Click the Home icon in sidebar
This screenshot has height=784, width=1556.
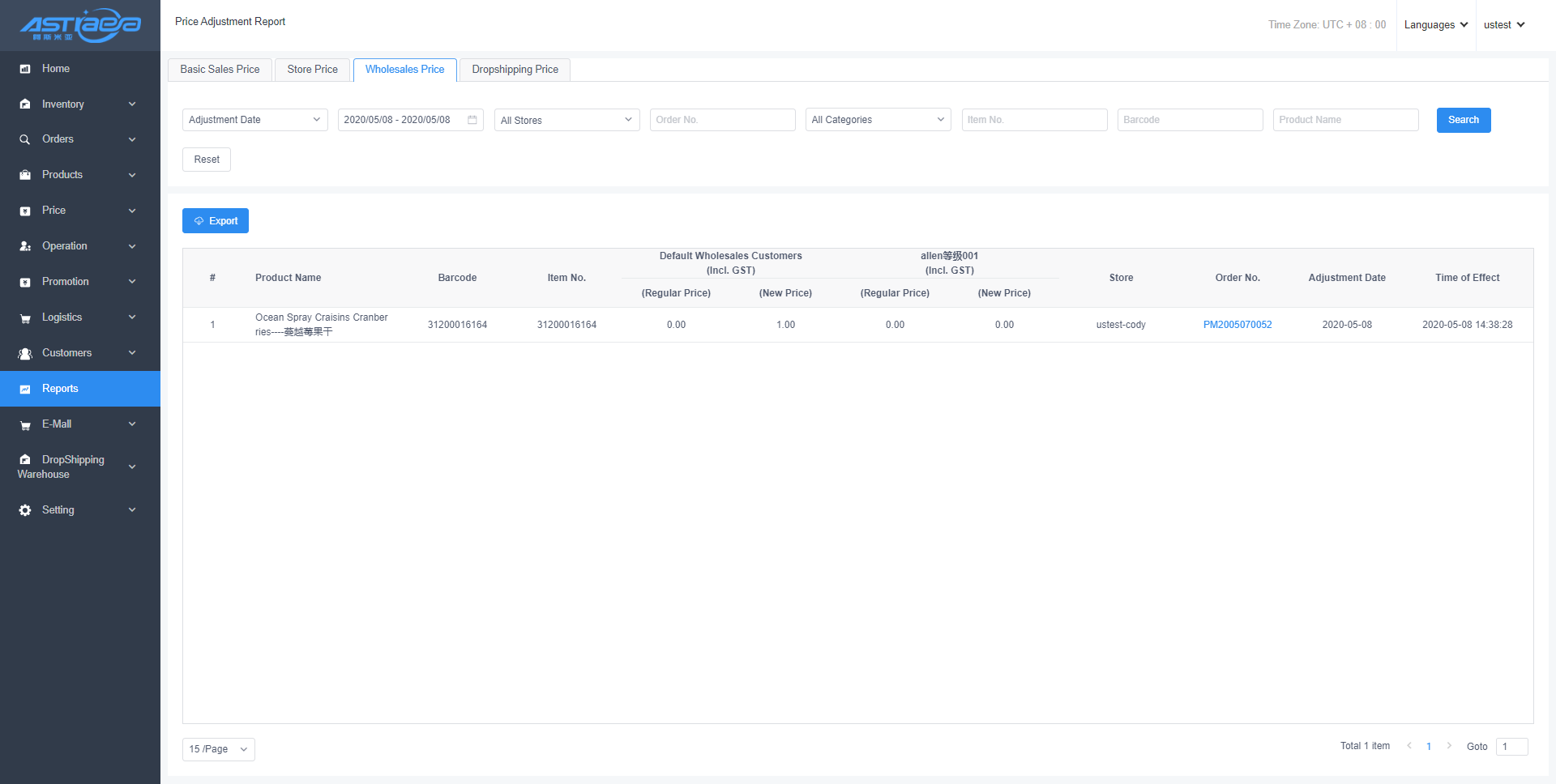(25, 69)
